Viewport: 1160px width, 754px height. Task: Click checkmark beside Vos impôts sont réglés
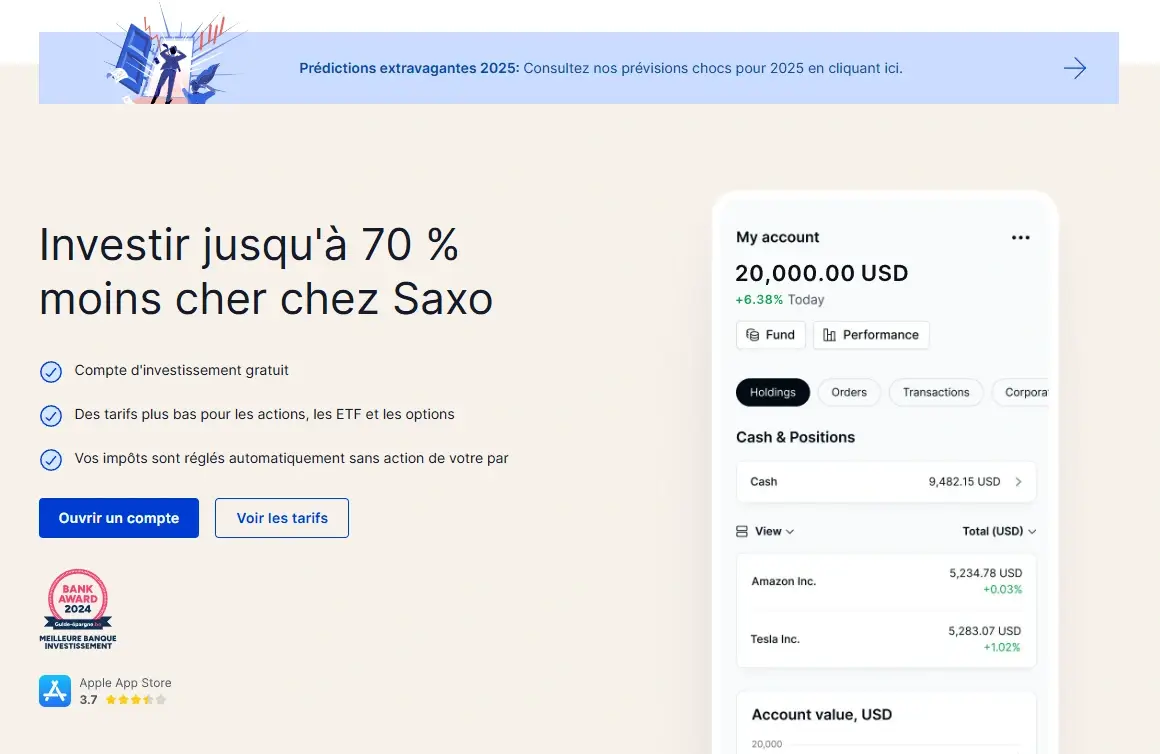click(51, 459)
